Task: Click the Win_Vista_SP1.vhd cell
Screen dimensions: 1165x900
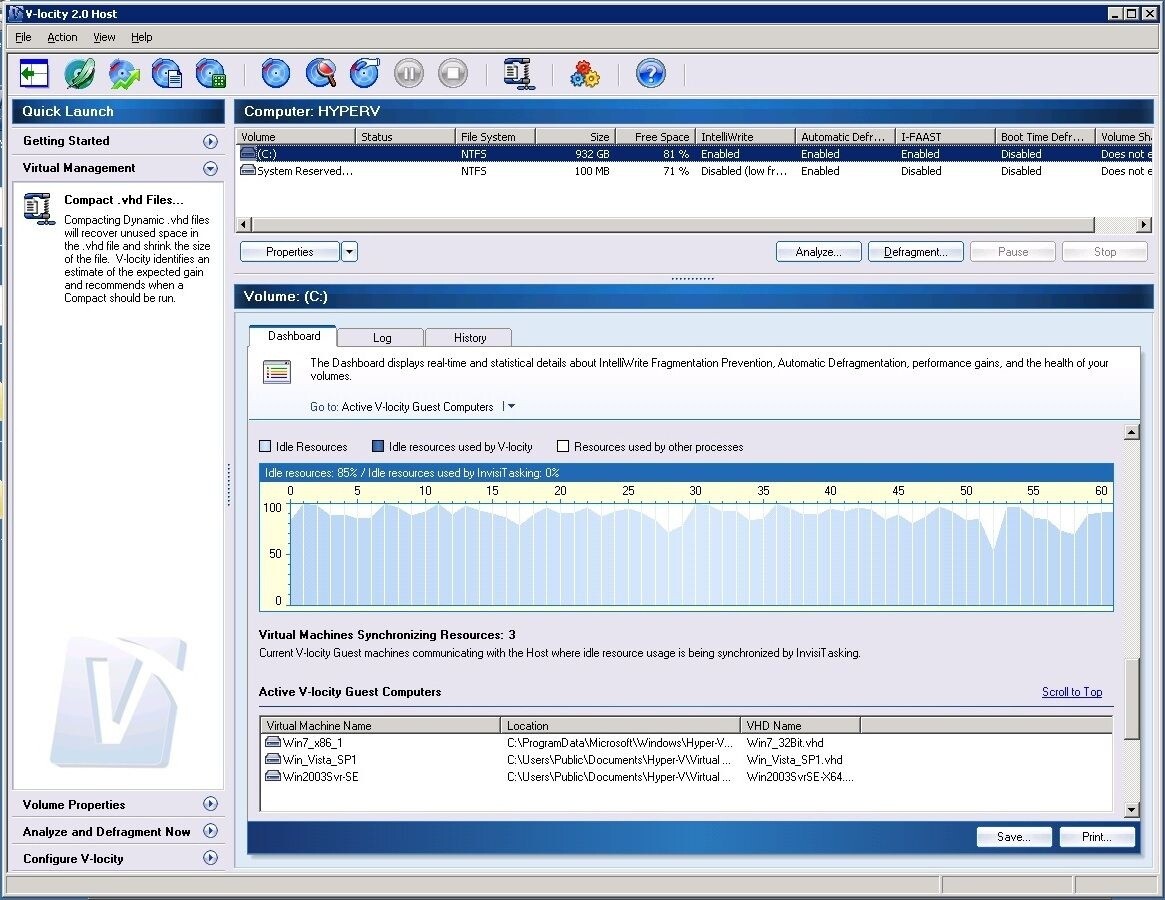Action: point(794,760)
